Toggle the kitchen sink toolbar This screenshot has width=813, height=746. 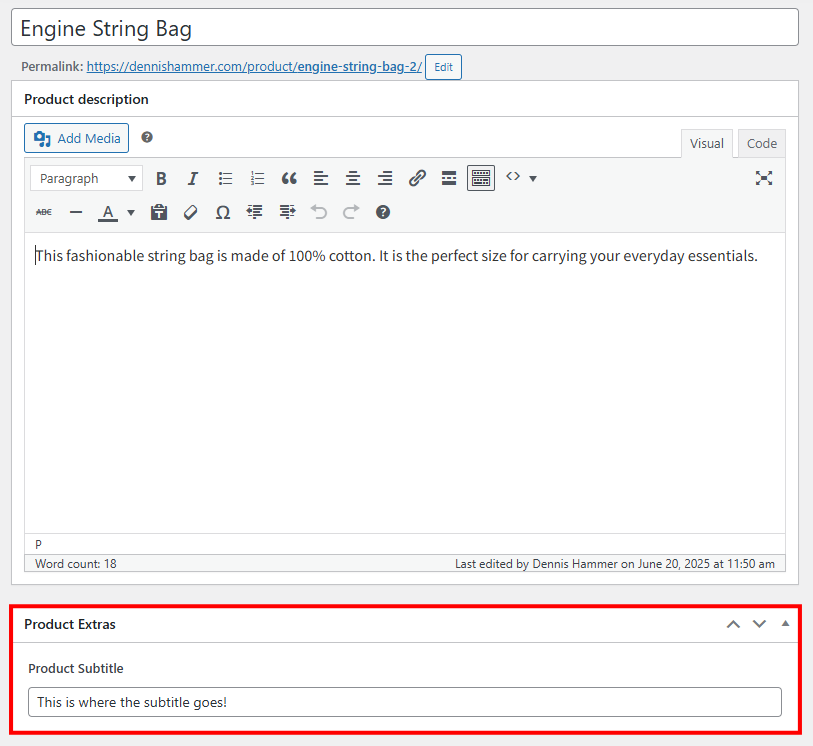(x=481, y=177)
